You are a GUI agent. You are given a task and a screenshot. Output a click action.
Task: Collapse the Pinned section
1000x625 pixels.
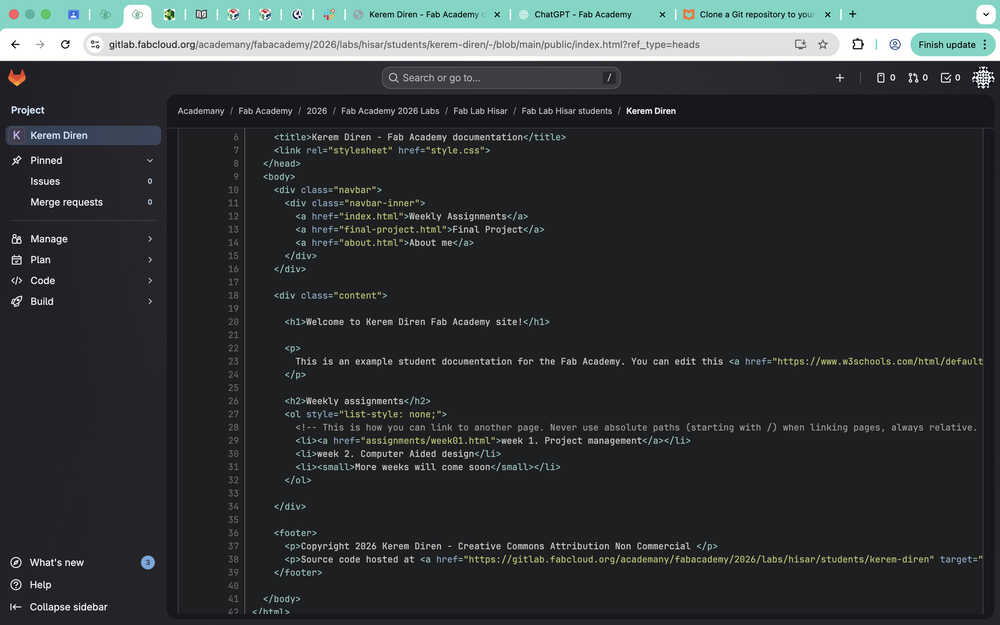[x=150, y=160]
